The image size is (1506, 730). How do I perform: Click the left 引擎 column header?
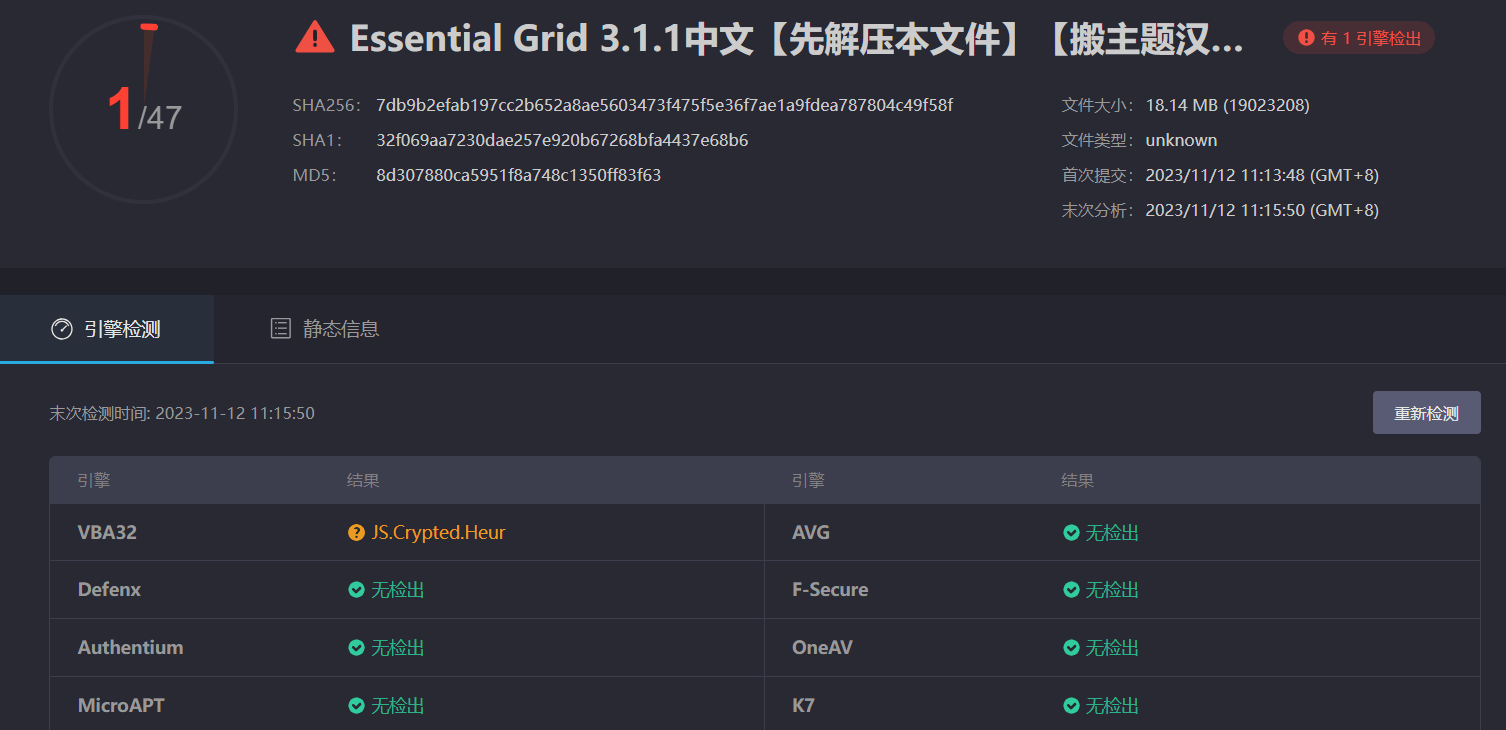[94, 481]
